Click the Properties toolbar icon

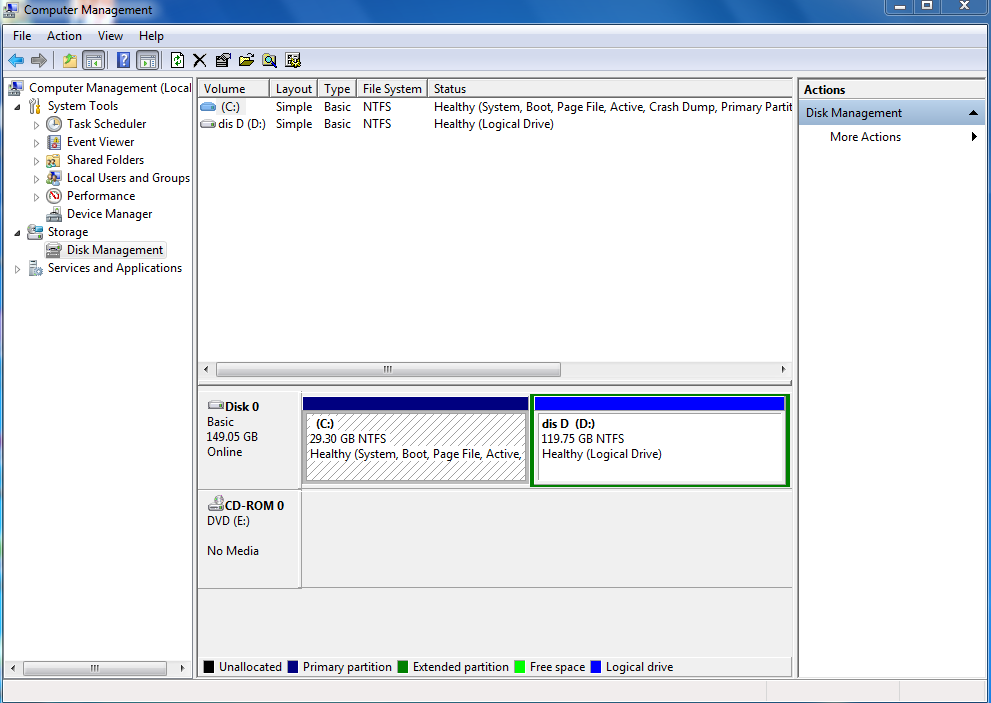(223, 61)
